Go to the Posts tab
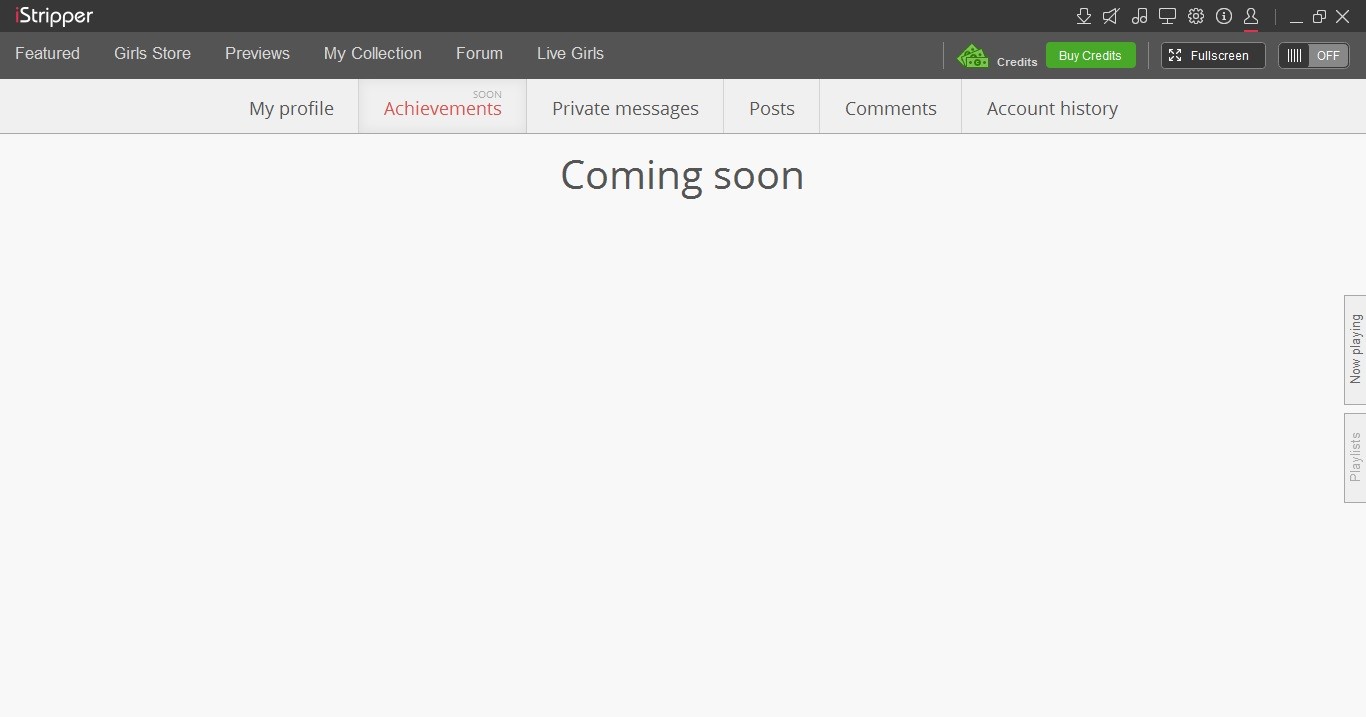Viewport: 1366px width, 717px height. coord(771,108)
